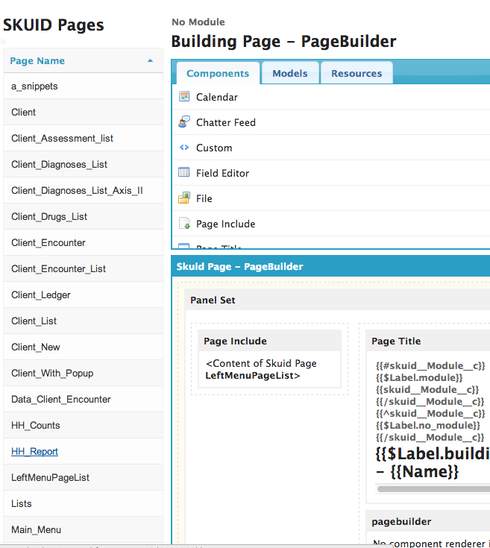
Task: Click the {{Name}} title template text
Action: coord(424,471)
